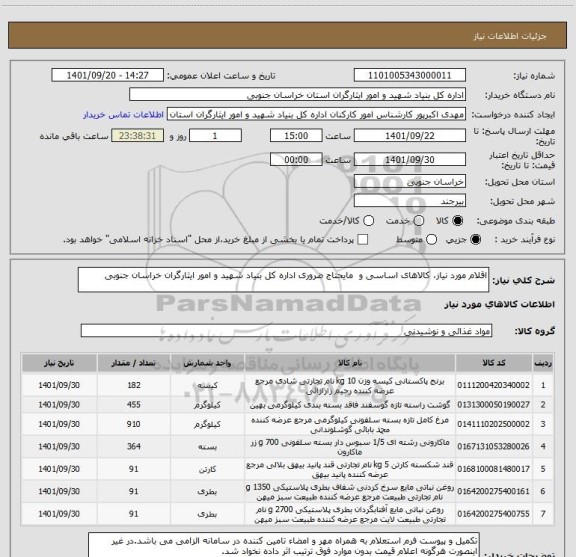The image size is (576, 557).
Task: Click the unit کارتن in row 5
Action: 208,469
